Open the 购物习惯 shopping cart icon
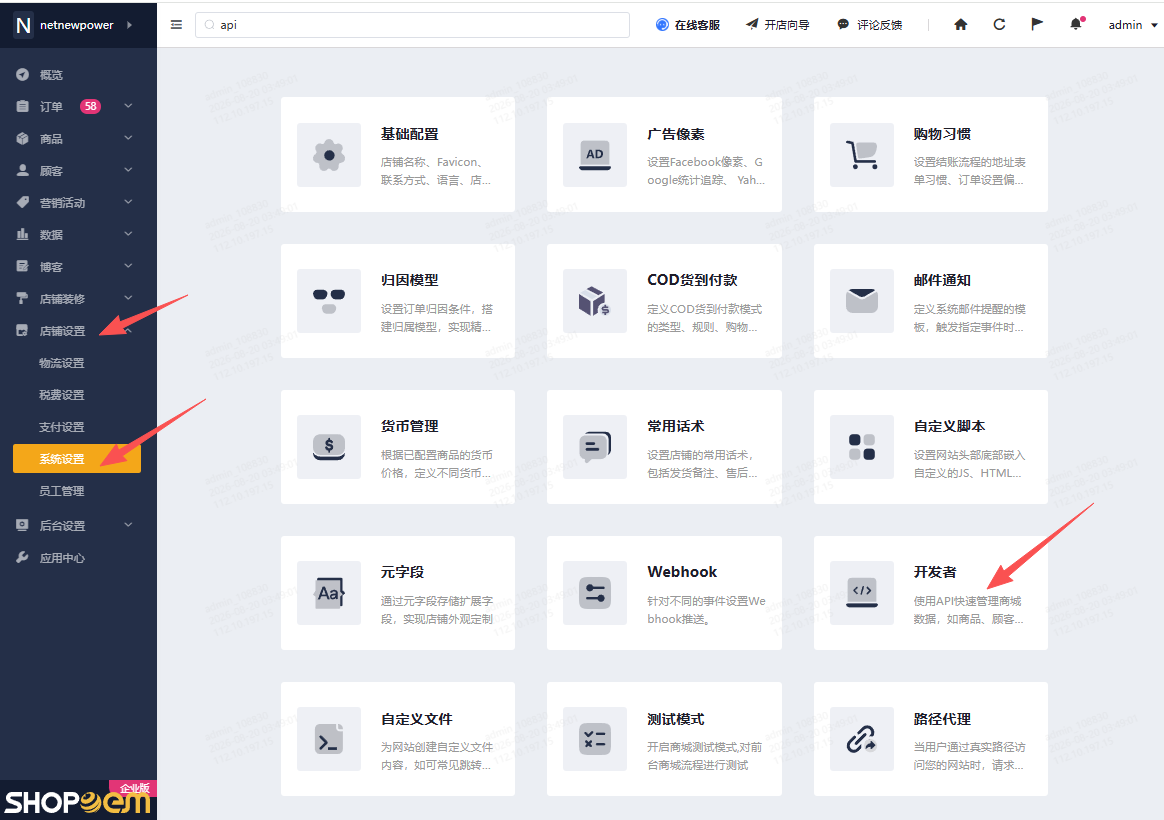This screenshot has width=1164, height=820. coord(862,155)
